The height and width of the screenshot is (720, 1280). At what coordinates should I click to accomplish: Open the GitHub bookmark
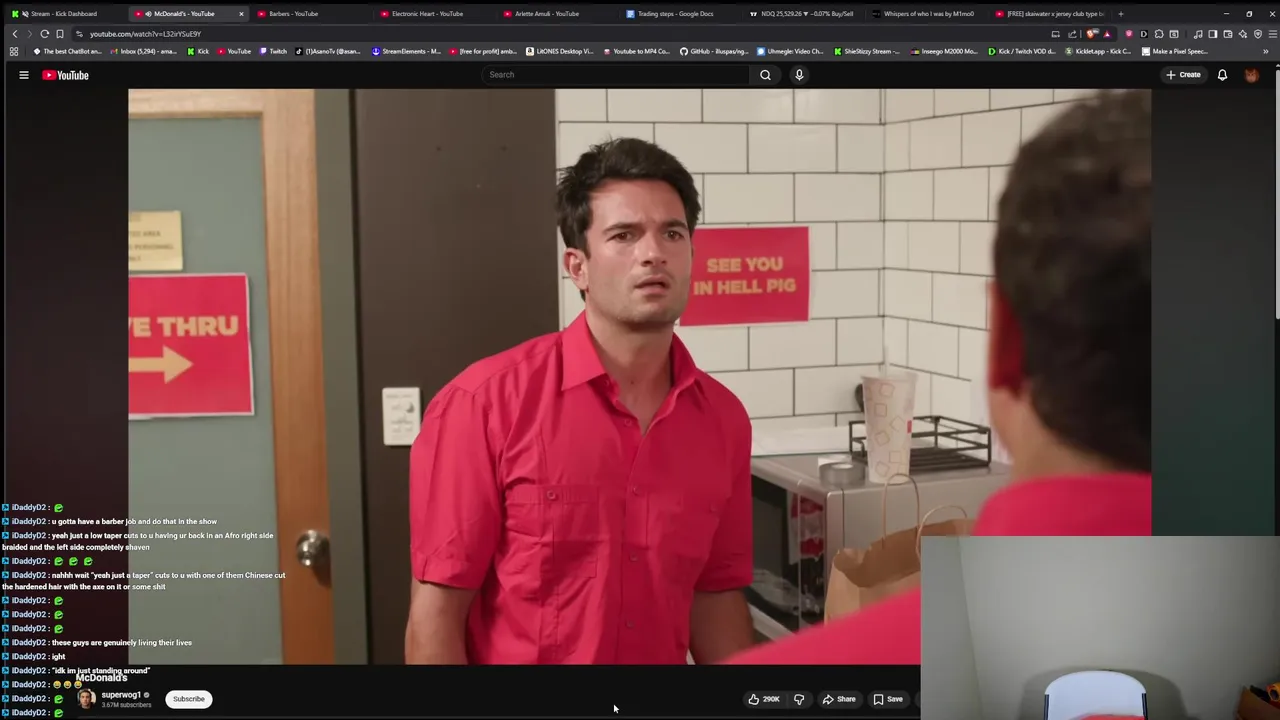click(x=714, y=51)
